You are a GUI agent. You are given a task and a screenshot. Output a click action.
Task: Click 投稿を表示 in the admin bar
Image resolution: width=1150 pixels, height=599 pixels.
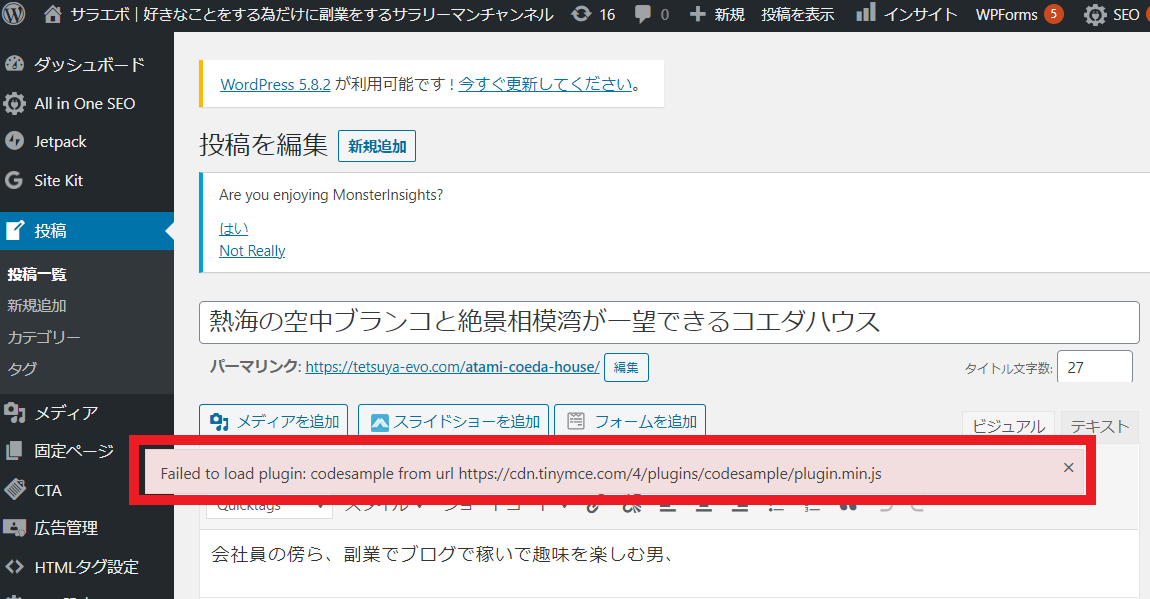click(x=797, y=14)
